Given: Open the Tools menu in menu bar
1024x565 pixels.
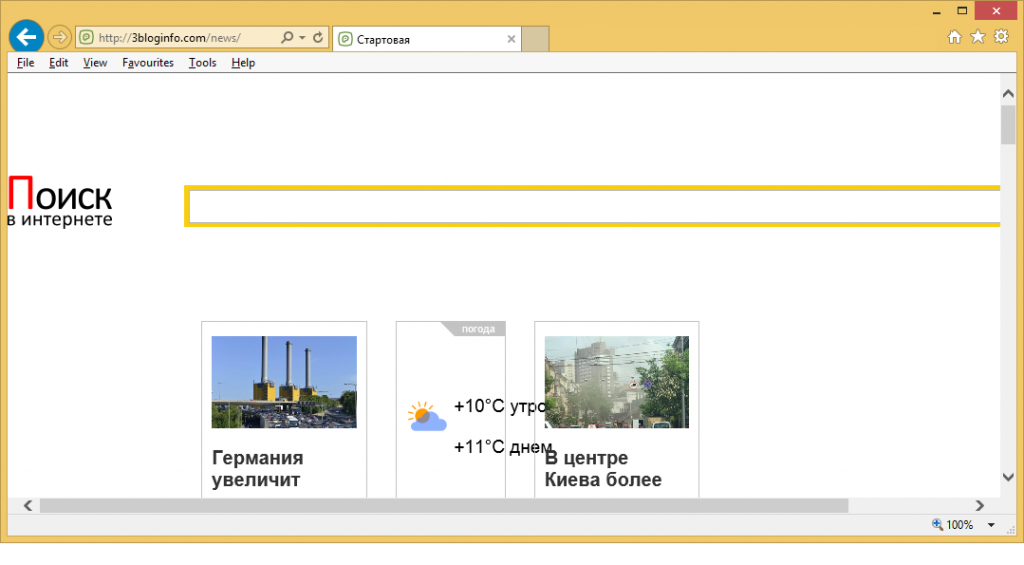Looking at the screenshot, I should (x=202, y=62).
